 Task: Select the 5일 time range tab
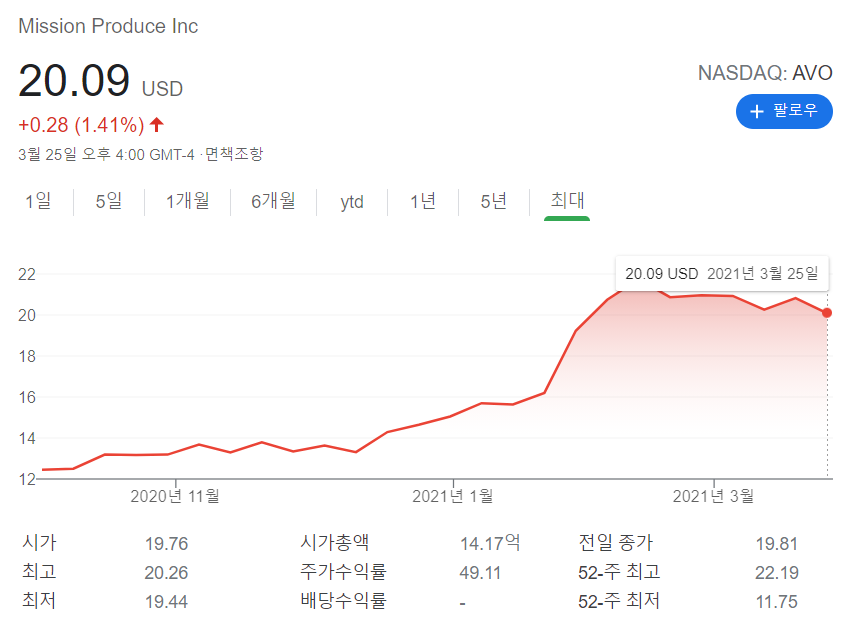click(109, 201)
